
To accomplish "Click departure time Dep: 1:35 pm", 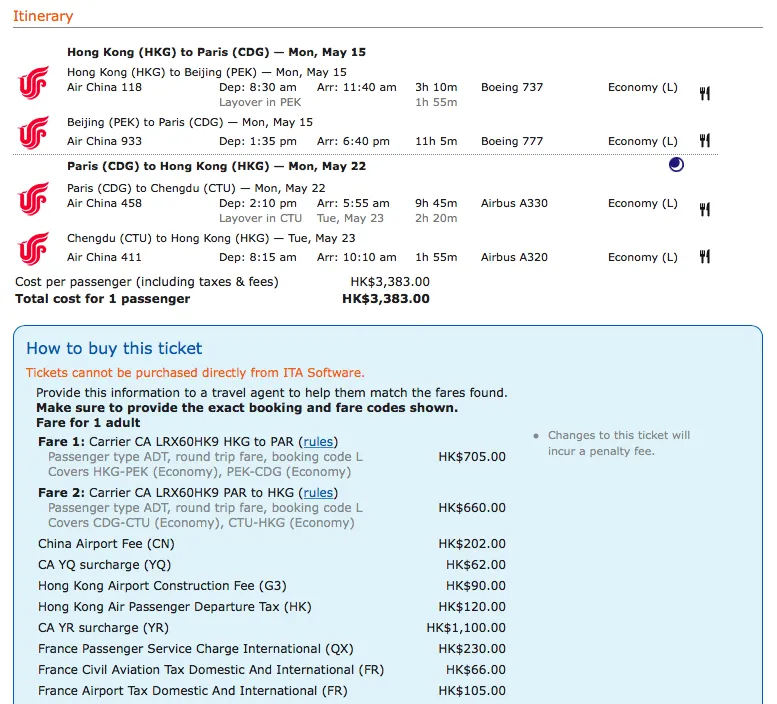I will click(258, 141).
